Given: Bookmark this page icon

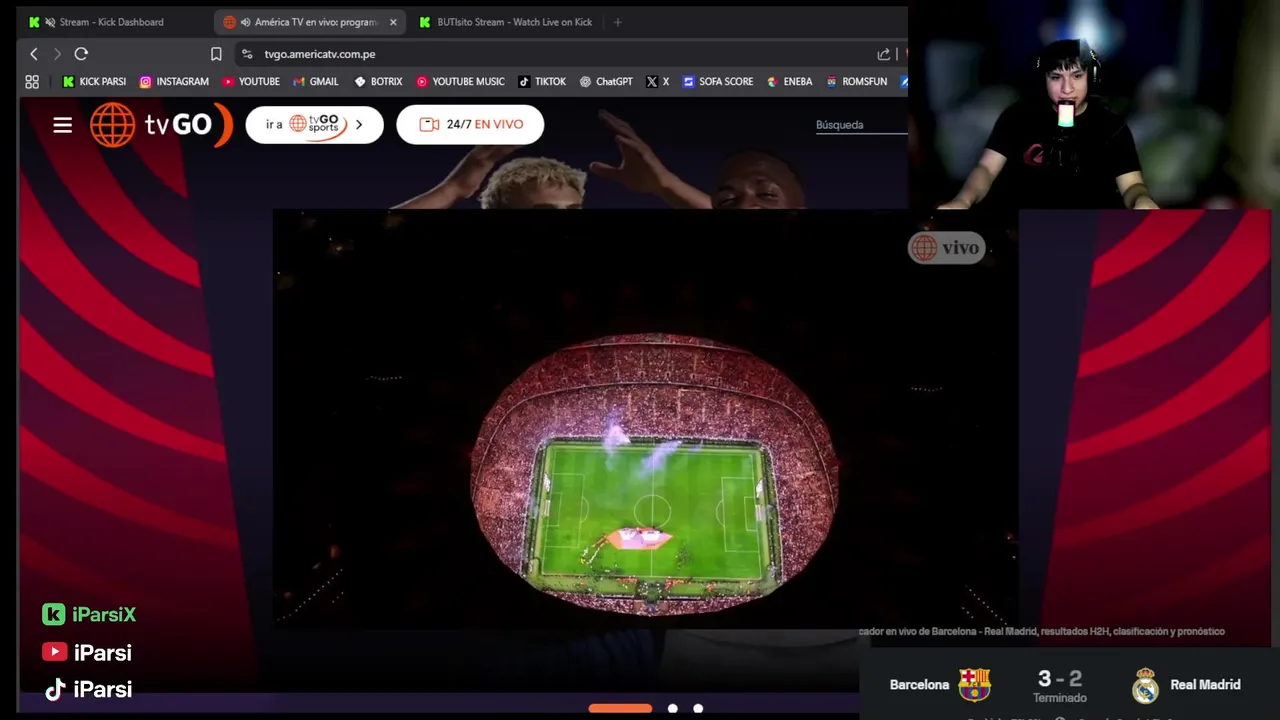Looking at the screenshot, I should pyautogui.click(x=216, y=54).
